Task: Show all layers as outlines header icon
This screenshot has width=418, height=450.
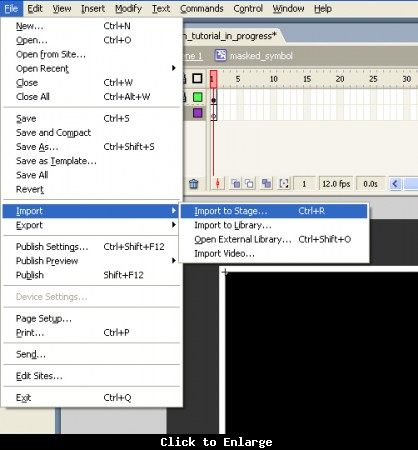Action: point(197,79)
